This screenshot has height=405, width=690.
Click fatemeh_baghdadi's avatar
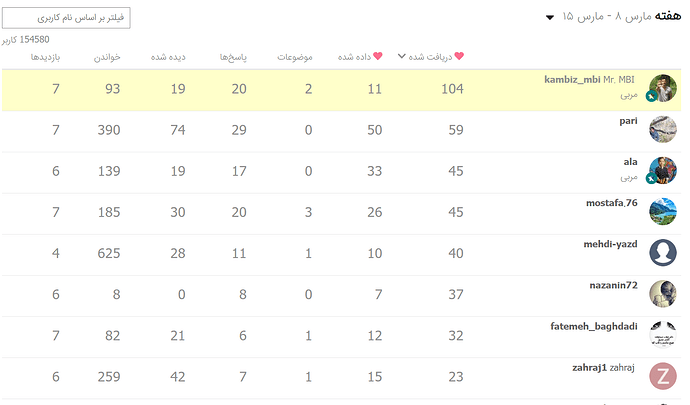[x=663, y=335]
